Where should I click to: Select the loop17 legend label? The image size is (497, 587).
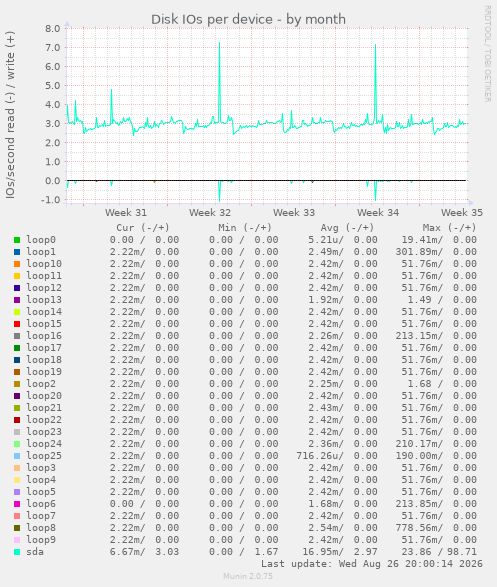(44, 348)
